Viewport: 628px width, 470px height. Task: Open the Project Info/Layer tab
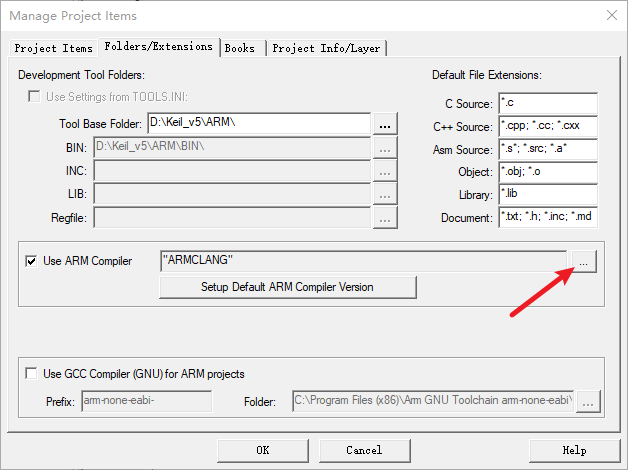[326, 48]
